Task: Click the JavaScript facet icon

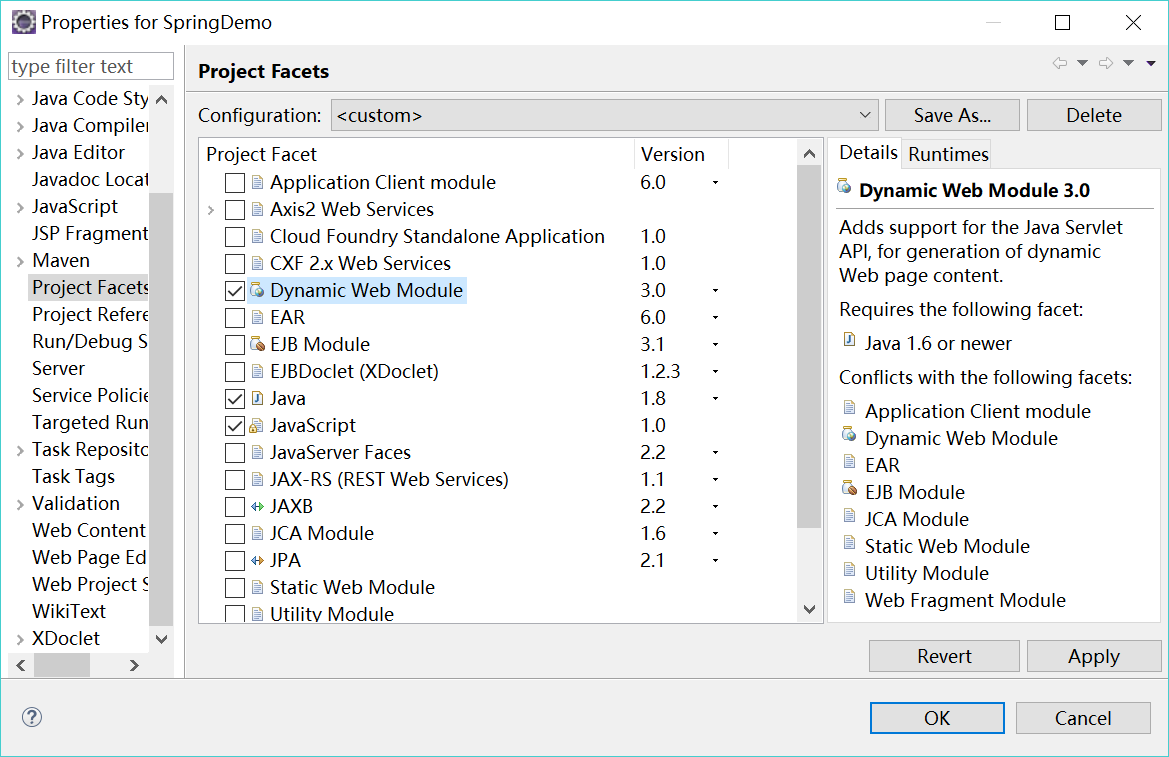Action: click(256, 425)
